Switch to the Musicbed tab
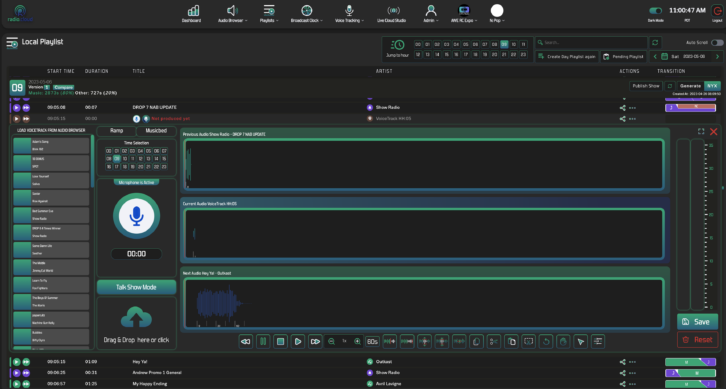The width and height of the screenshot is (726, 389). tap(156, 131)
